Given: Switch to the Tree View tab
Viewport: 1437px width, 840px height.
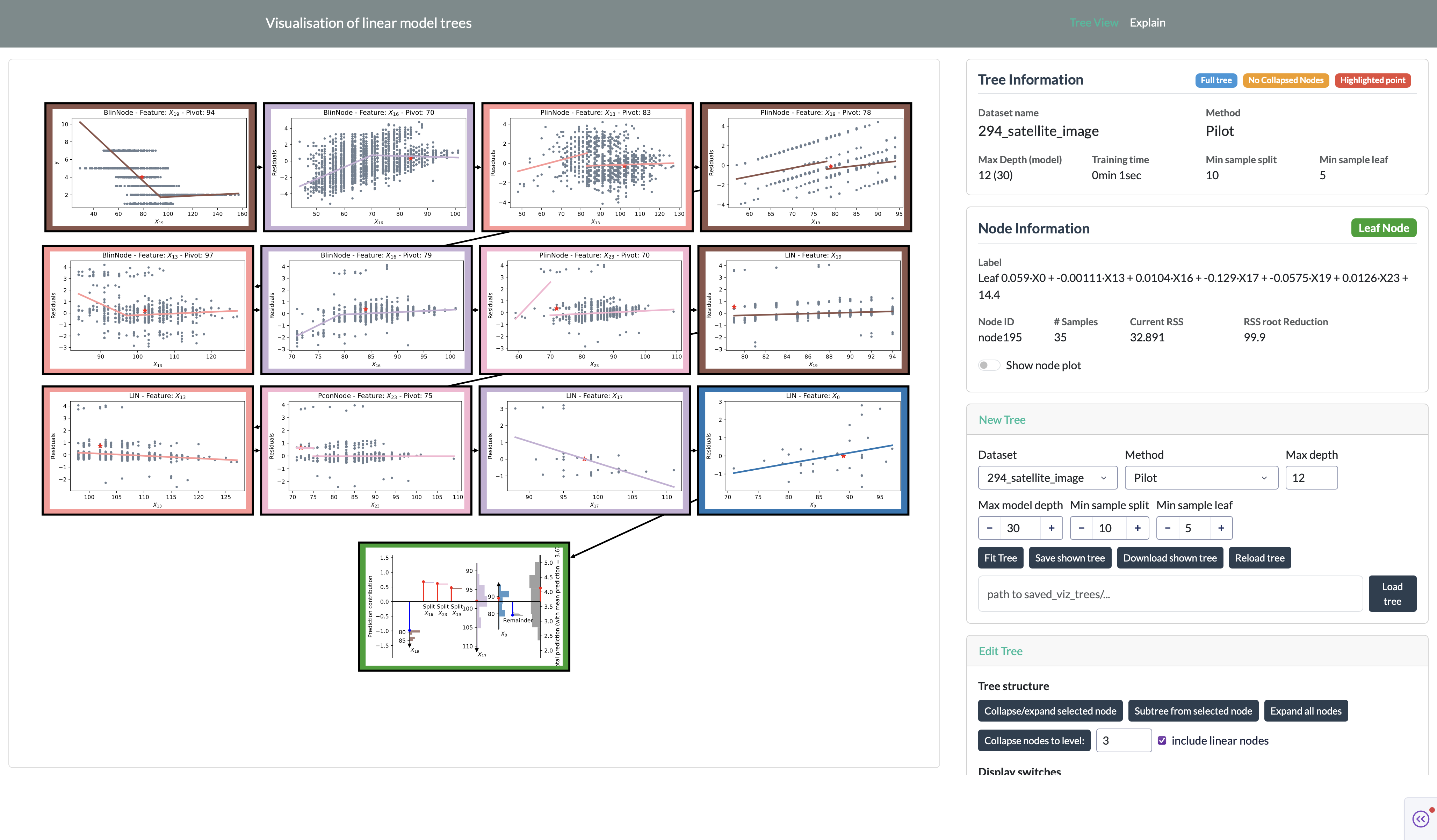Looking at the screenshot, I should (1094, 23).
